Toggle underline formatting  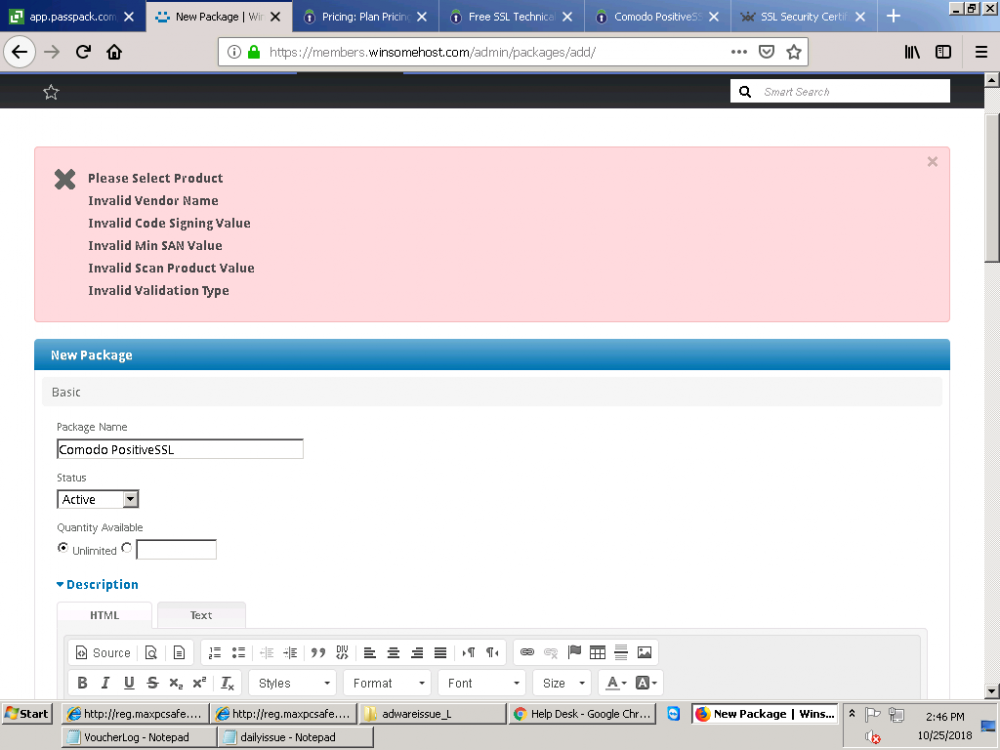point(129,683)
